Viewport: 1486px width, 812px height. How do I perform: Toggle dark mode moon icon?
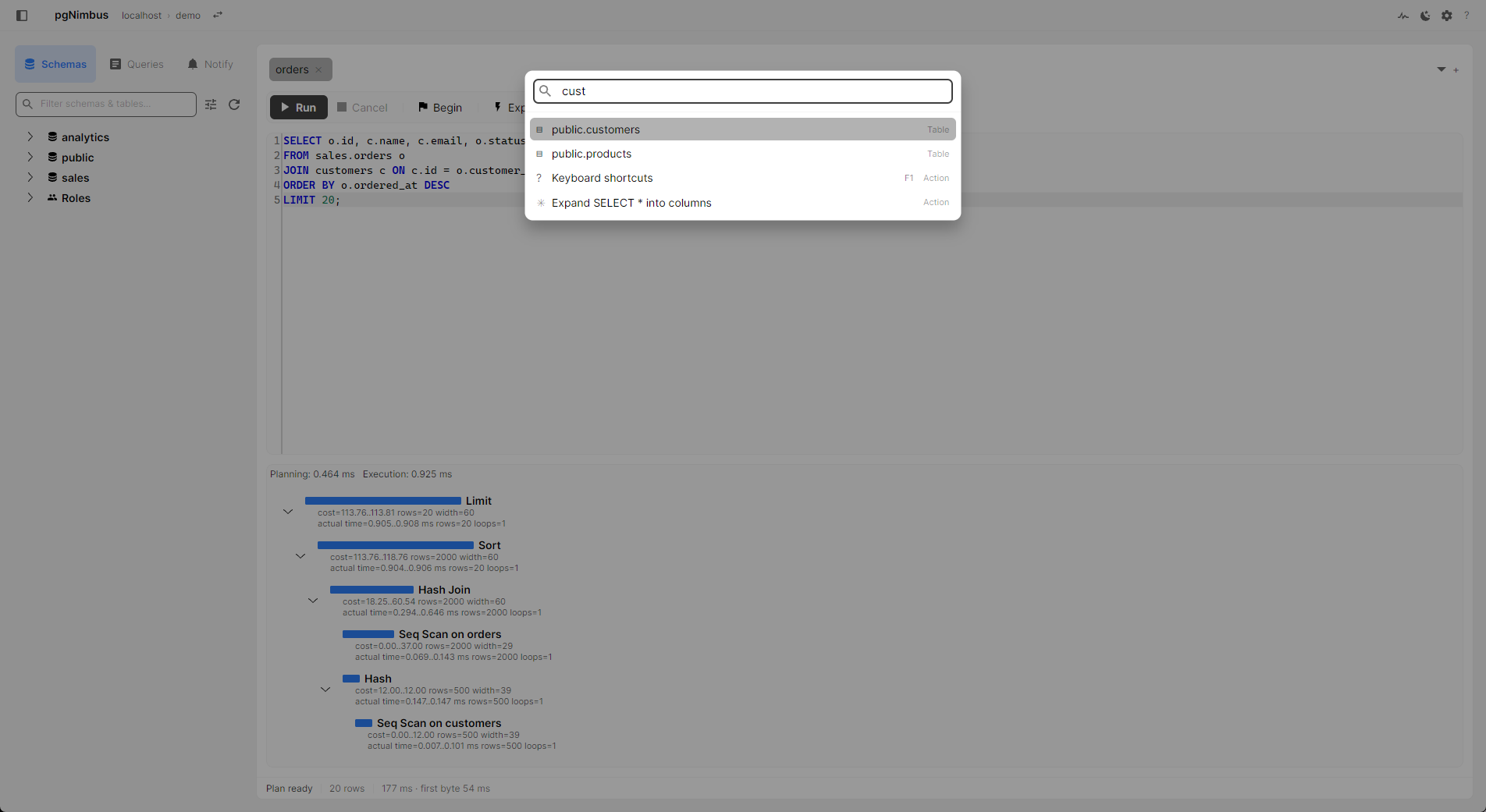[1425, 16]
